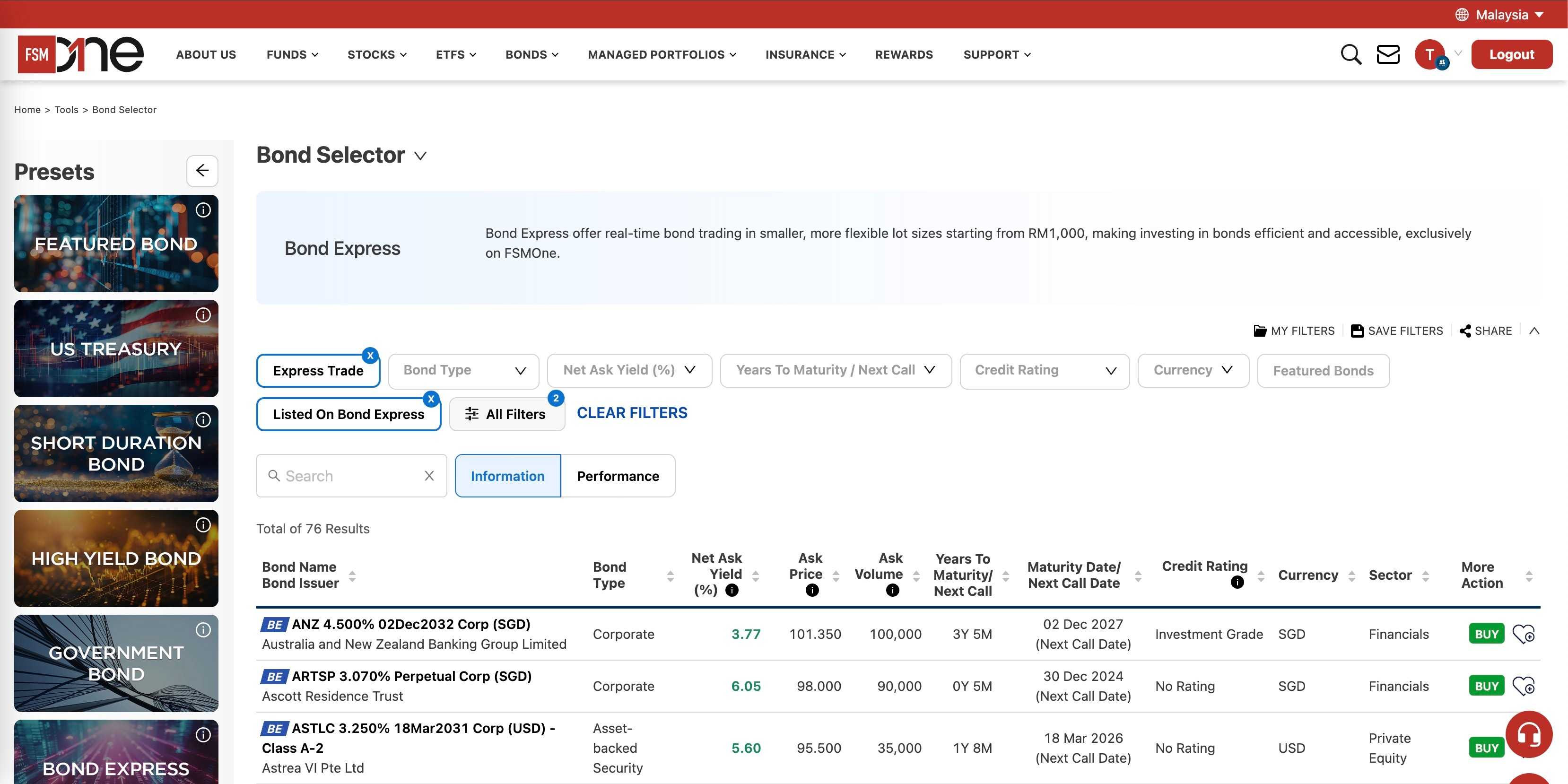Image resolution: width=1568 pixels, height=784 pixels.
Task: Remove the Express Trade filter chip
Action: point(371,355)
